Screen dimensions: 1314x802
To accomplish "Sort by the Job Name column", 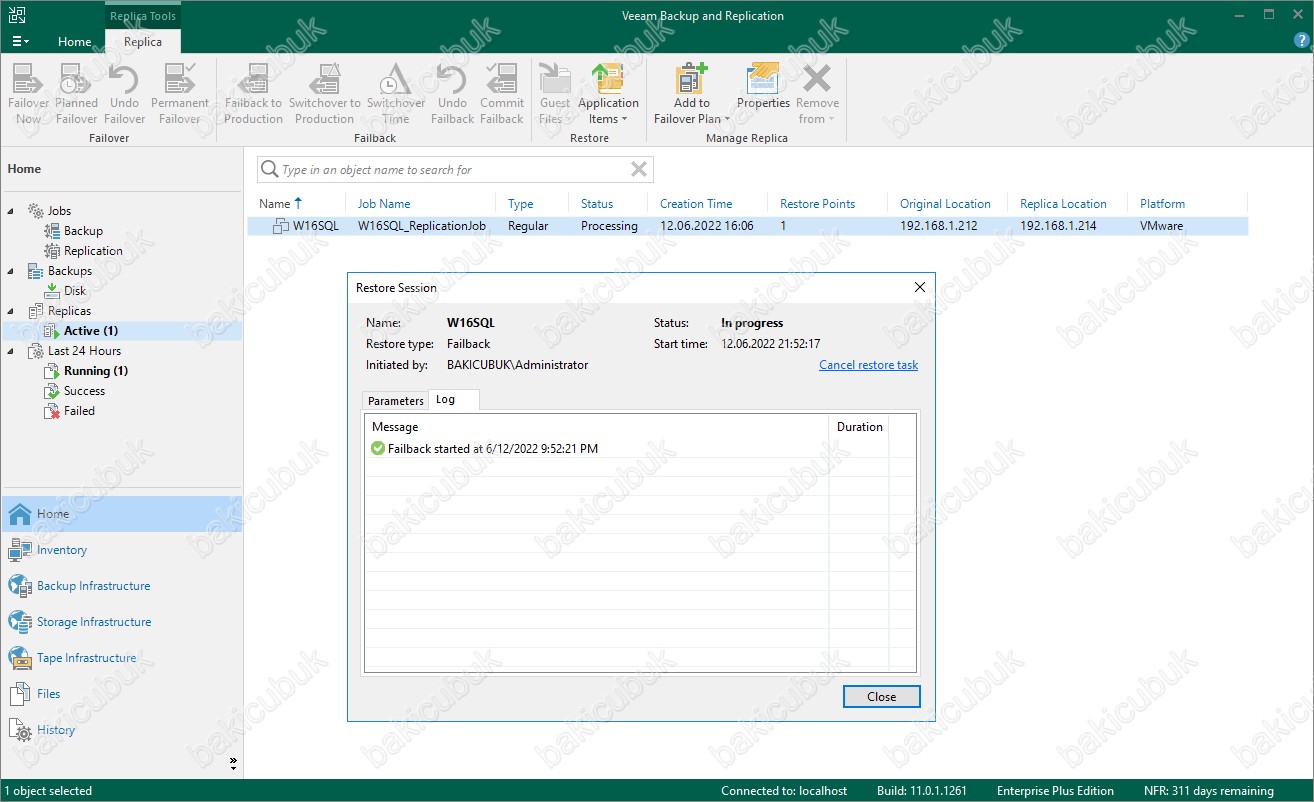I will [384, 204].
